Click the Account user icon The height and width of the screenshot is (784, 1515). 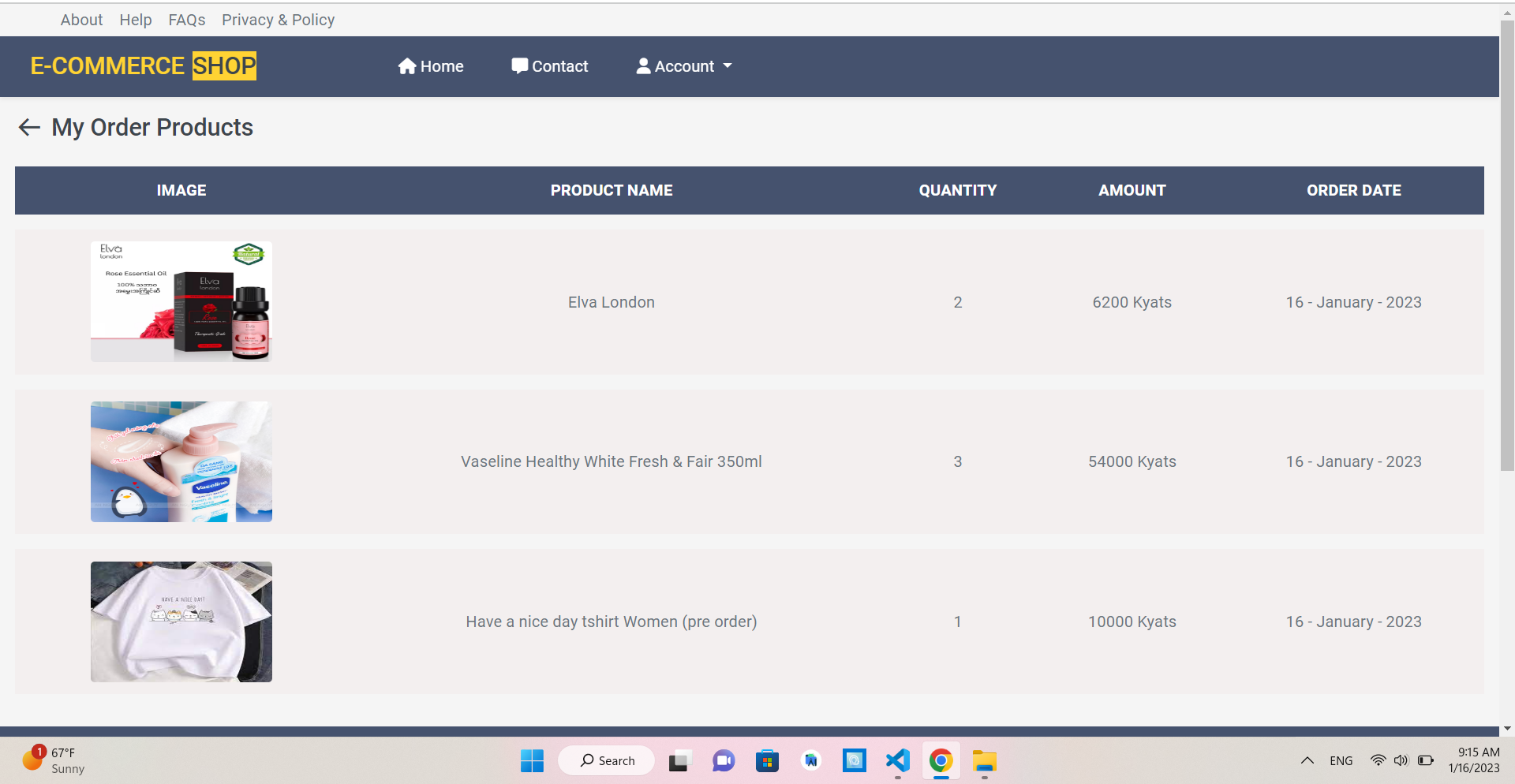[x=644, y=66]
